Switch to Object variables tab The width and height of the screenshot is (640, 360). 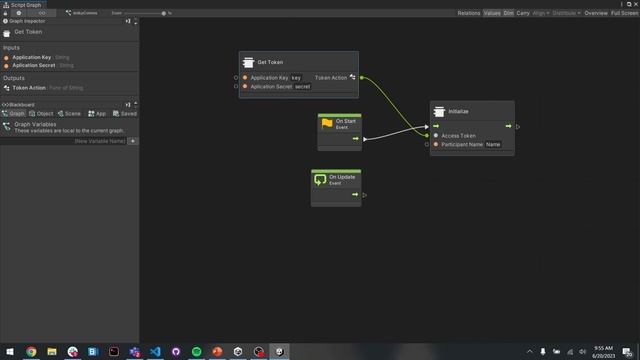point(41,113)
